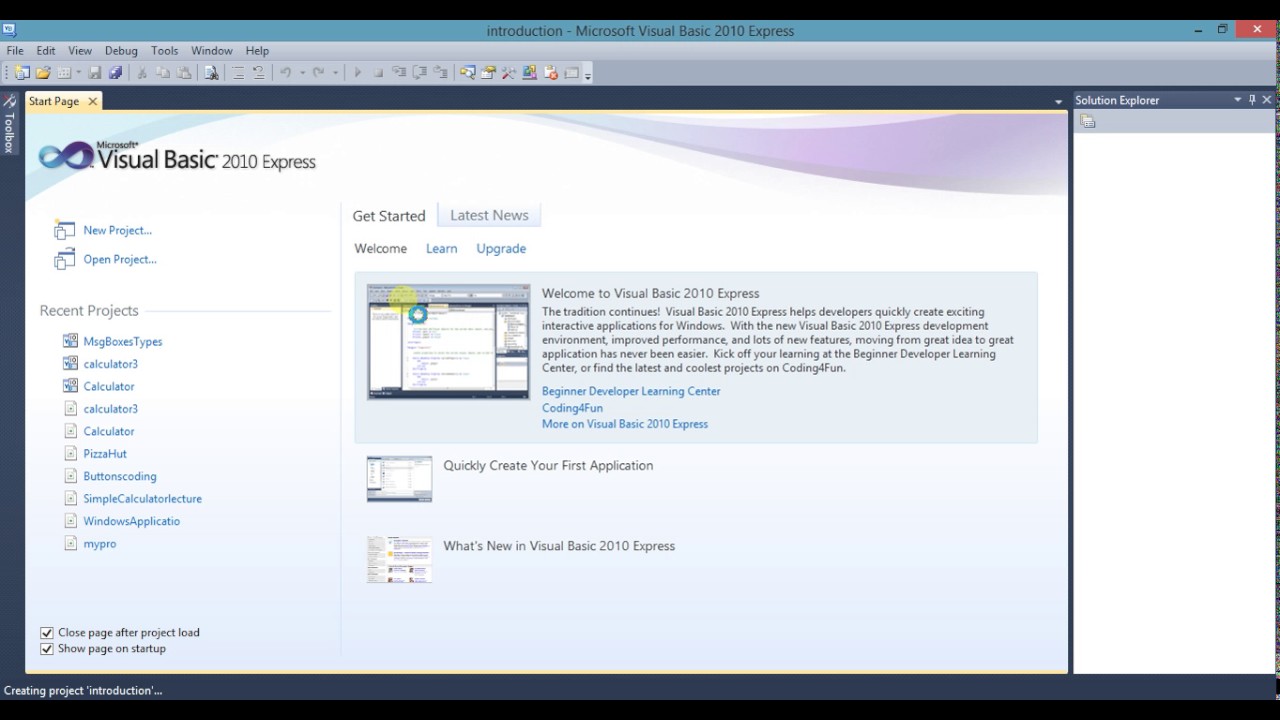Viewport: 1280px width, 720px height.
Task: Toggle auto-hide pin on Solution Explorer
Action: (x=1252, y=100)
